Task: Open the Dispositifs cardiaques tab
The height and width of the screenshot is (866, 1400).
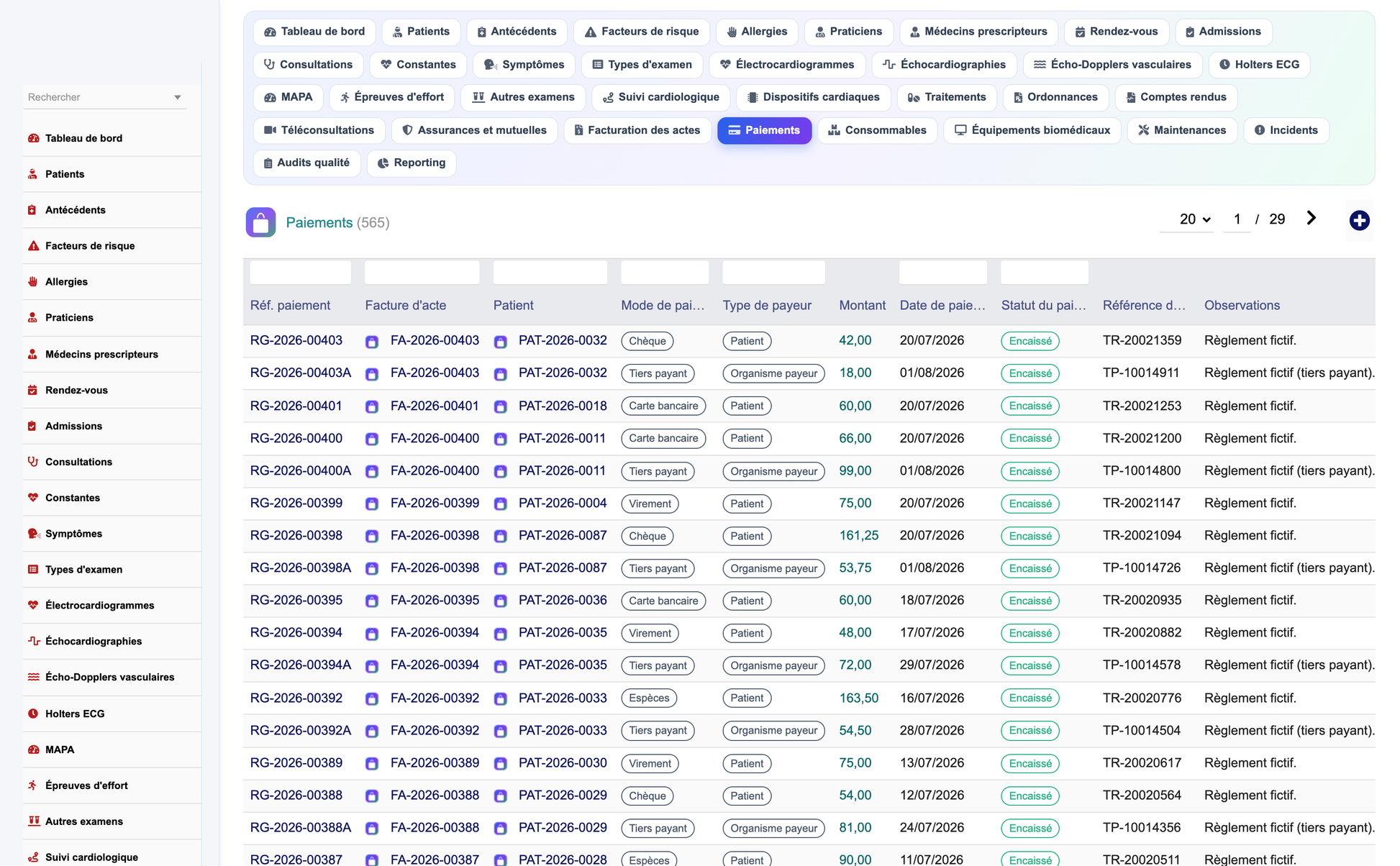Action: (813, 97)
